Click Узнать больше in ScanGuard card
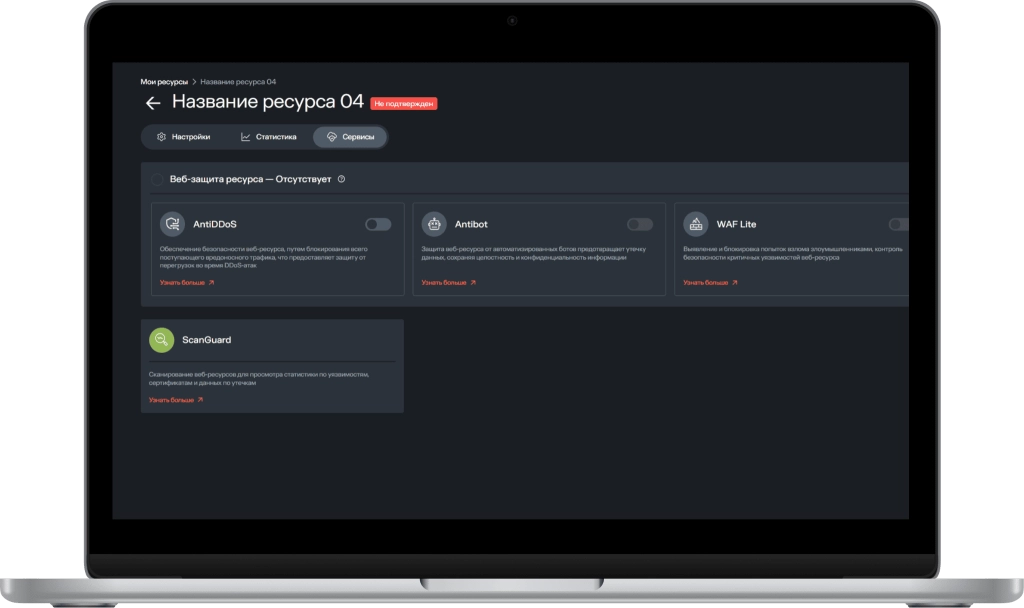The image size is (1024, 608). click(176, 400)
